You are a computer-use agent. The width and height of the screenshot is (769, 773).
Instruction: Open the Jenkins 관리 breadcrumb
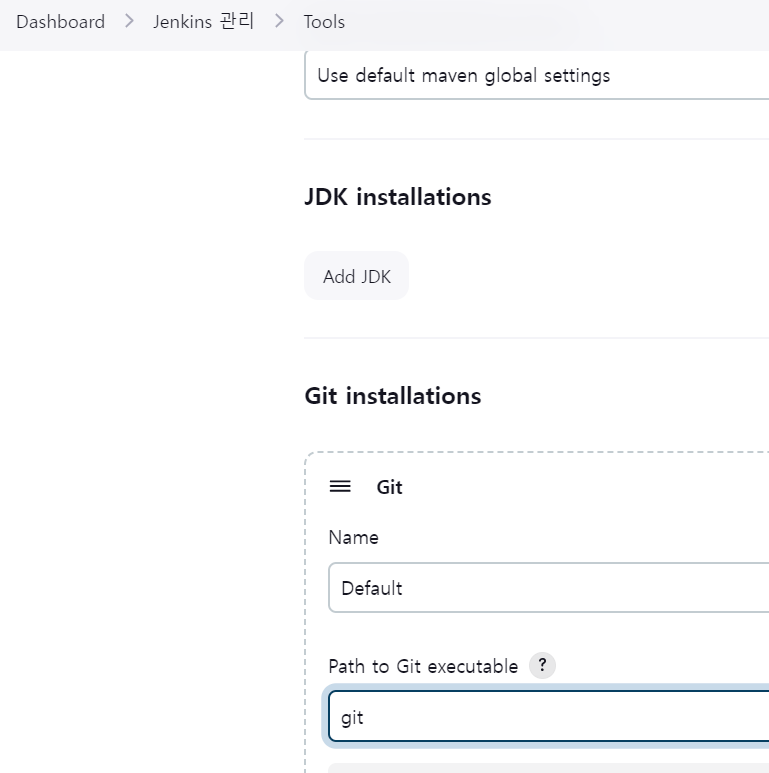click(203, 22)
